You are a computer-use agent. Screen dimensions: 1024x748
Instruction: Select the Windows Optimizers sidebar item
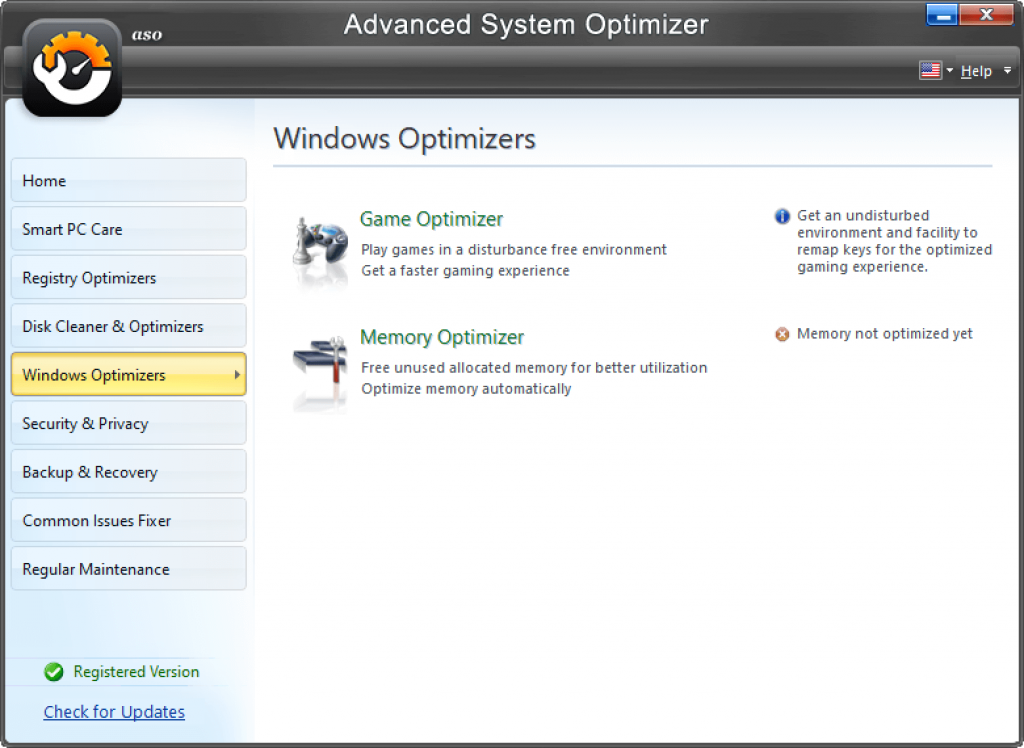[129, 374]
